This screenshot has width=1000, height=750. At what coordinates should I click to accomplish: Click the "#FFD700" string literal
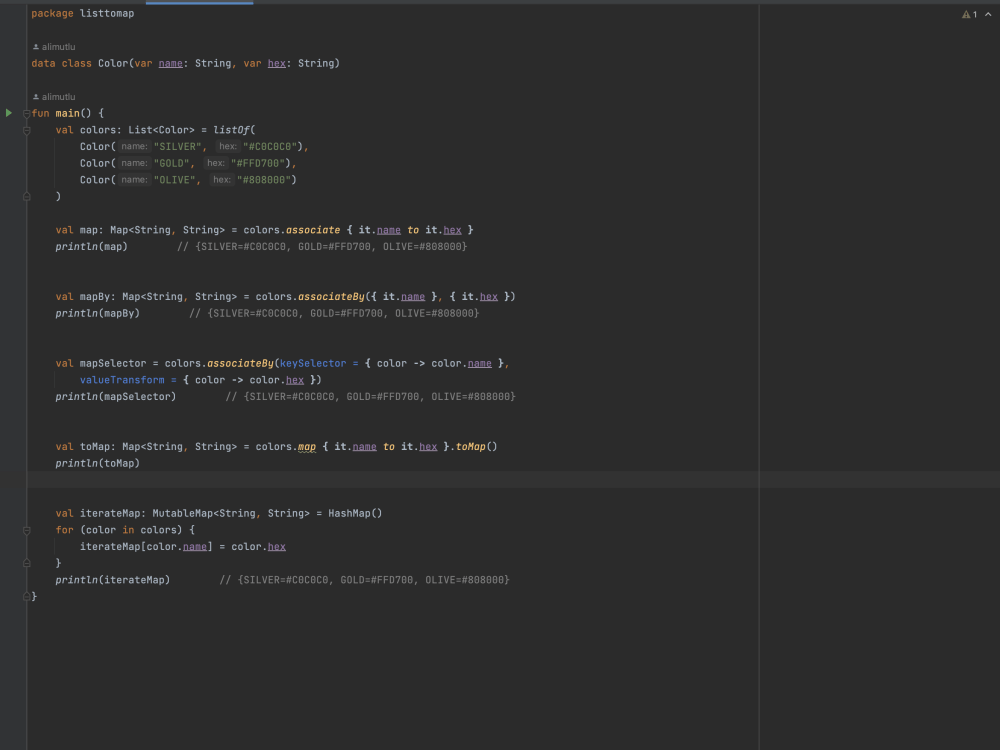coord(258,163)
